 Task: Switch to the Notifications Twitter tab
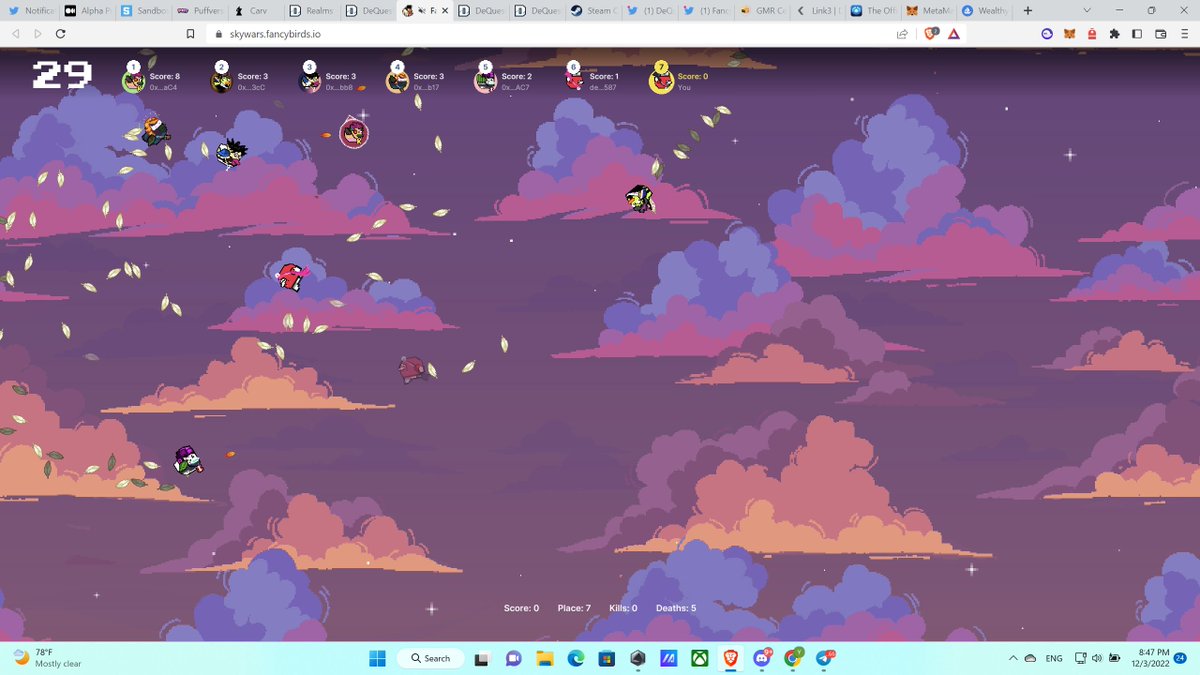[x=30, y=10]
